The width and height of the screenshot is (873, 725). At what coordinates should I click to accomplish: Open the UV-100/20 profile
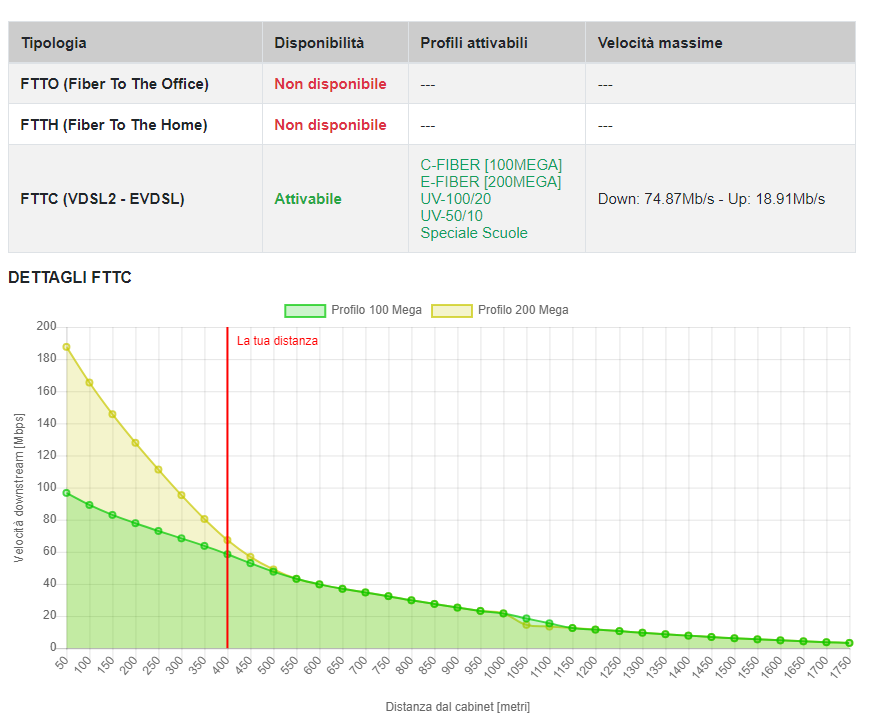455,199
